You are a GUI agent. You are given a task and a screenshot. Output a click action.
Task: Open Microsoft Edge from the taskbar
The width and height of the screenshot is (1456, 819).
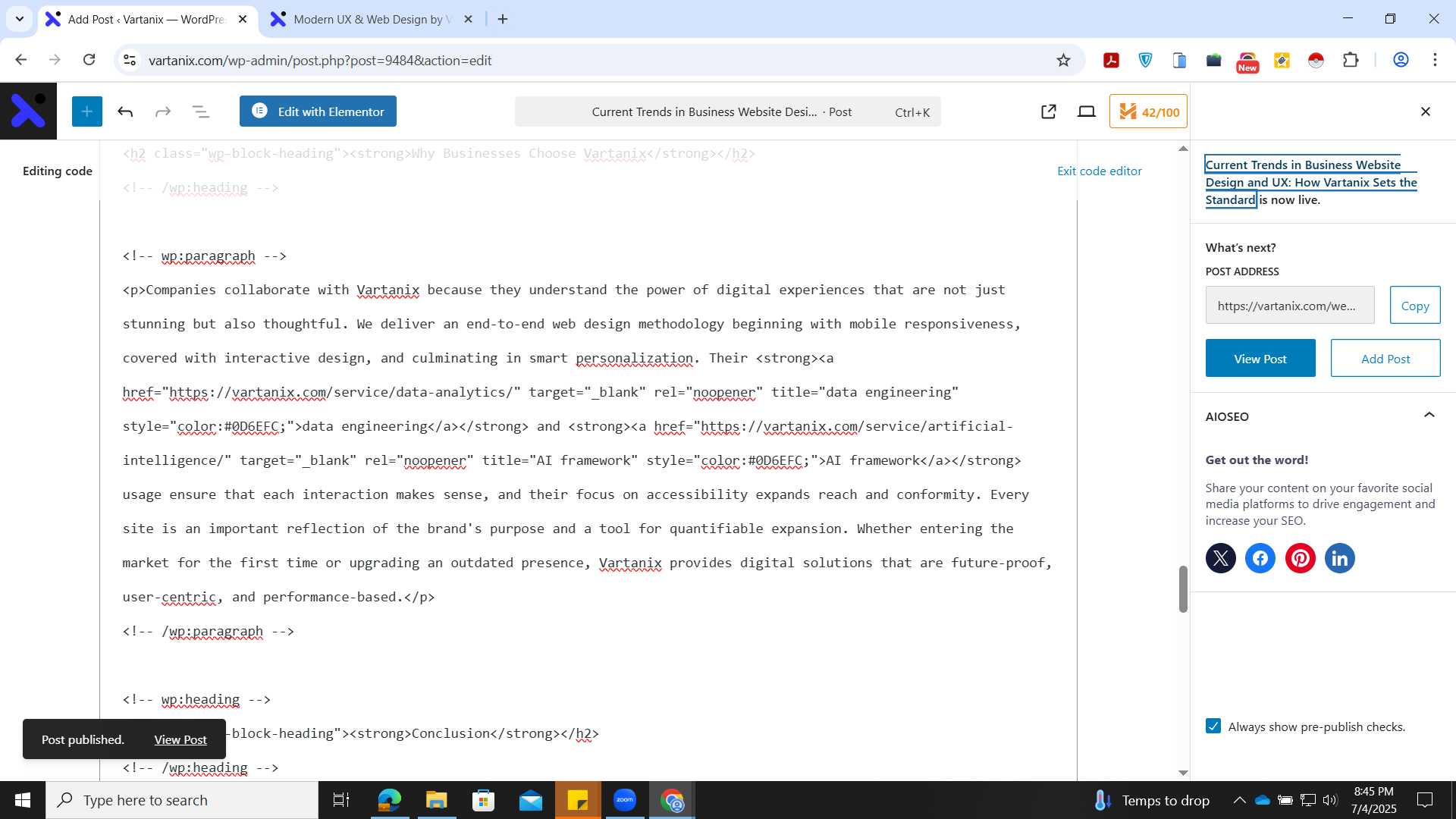pyautogui.click(x=389, y=800)
